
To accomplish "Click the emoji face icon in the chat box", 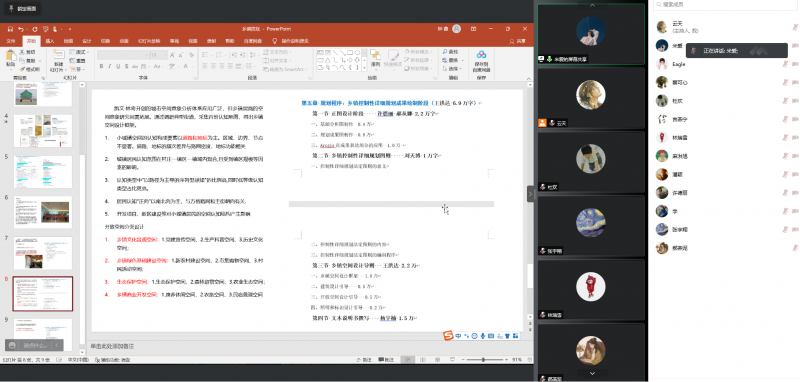I will (12, 345).
